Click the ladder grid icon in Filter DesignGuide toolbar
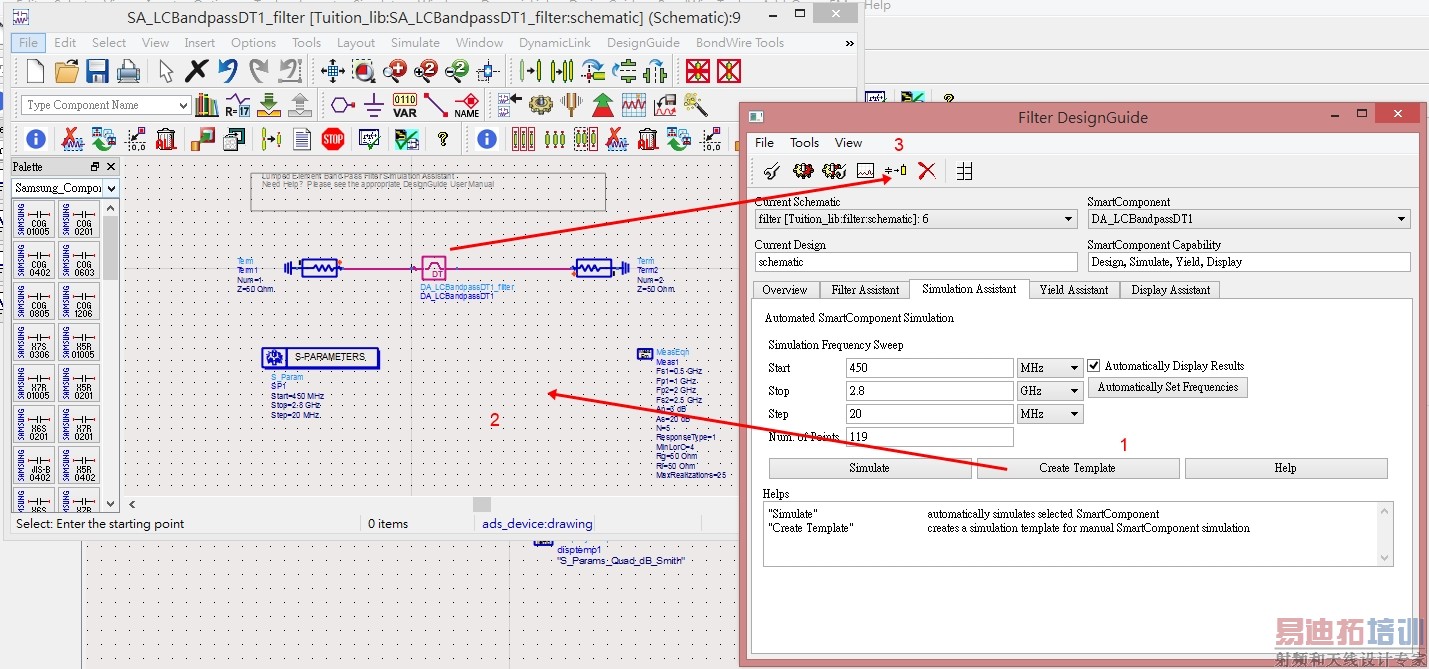1429x669 pixels. point(964,171)
